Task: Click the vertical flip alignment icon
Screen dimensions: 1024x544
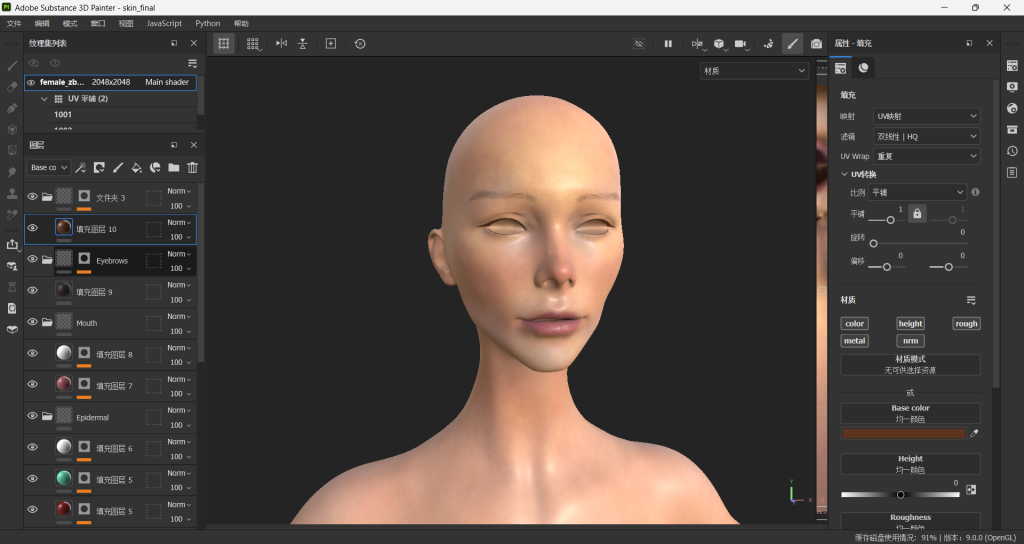Action: tap(302, 44)
